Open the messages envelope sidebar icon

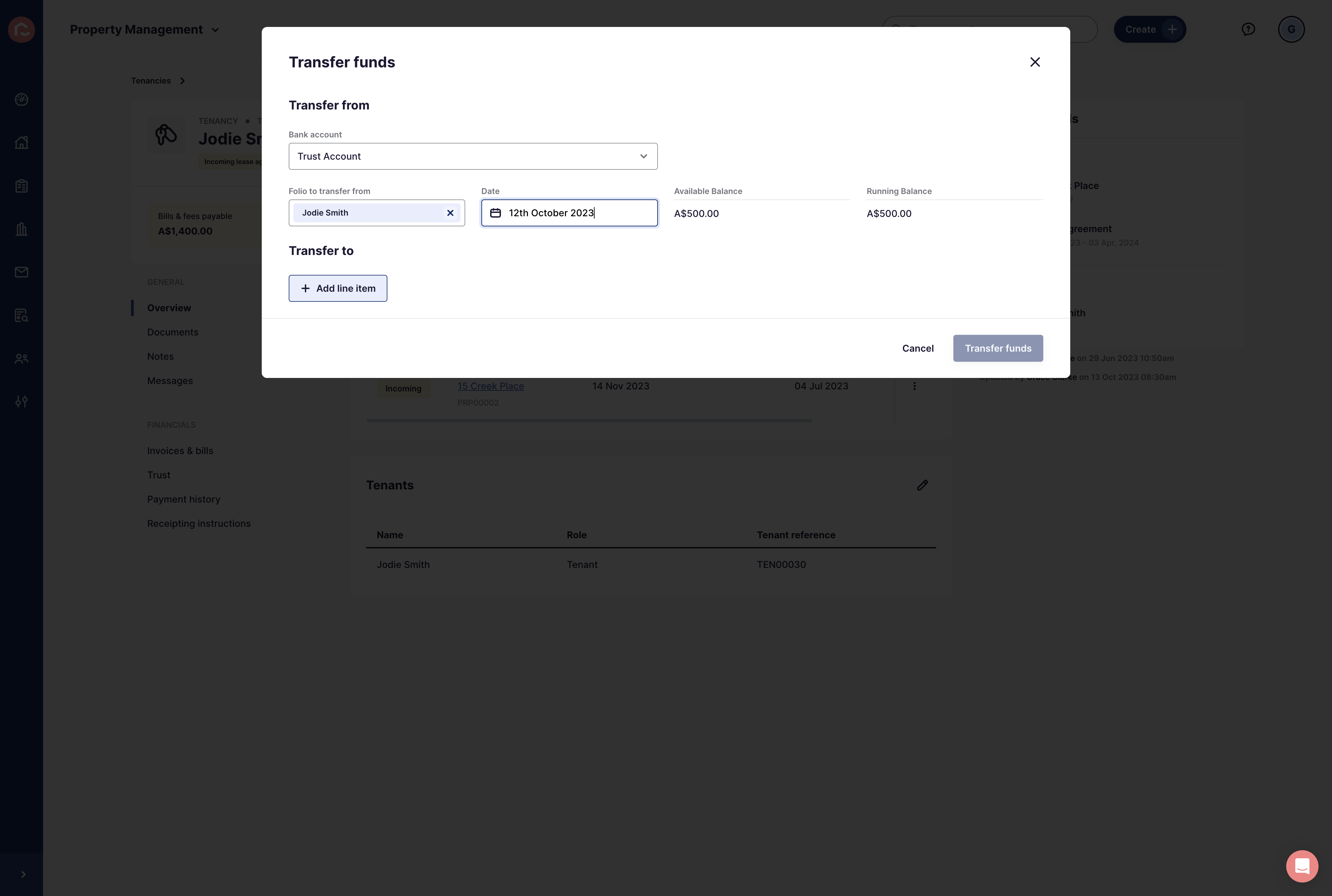22,272
